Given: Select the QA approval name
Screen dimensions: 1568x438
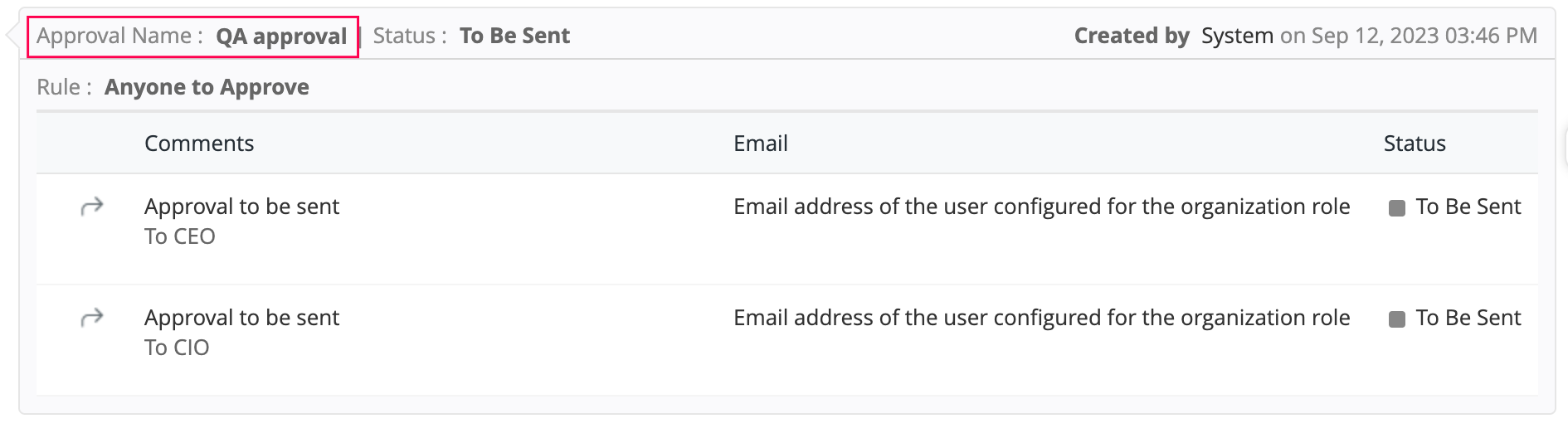Looking at the screenshot, I should pos(281,36).
